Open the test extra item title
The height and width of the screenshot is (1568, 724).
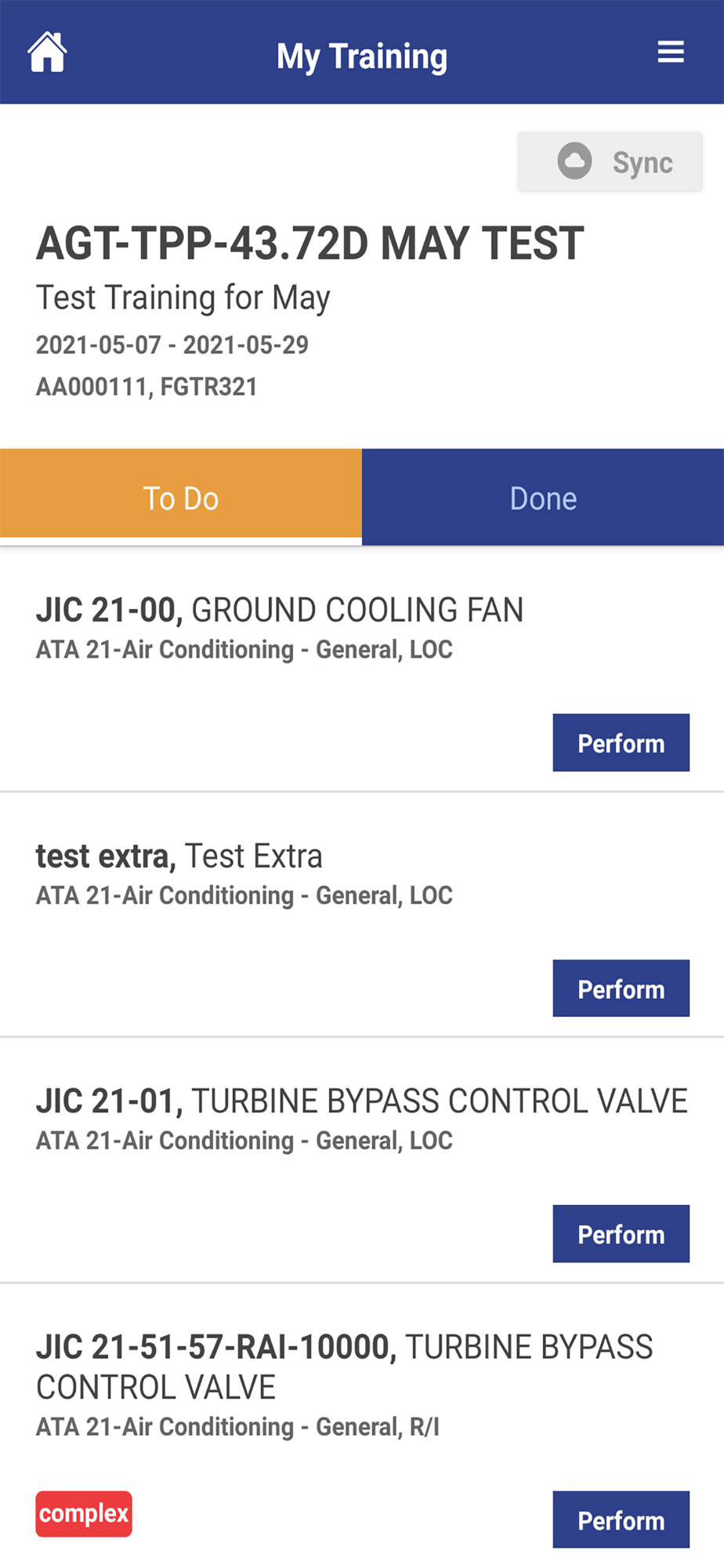click(179, 856)
